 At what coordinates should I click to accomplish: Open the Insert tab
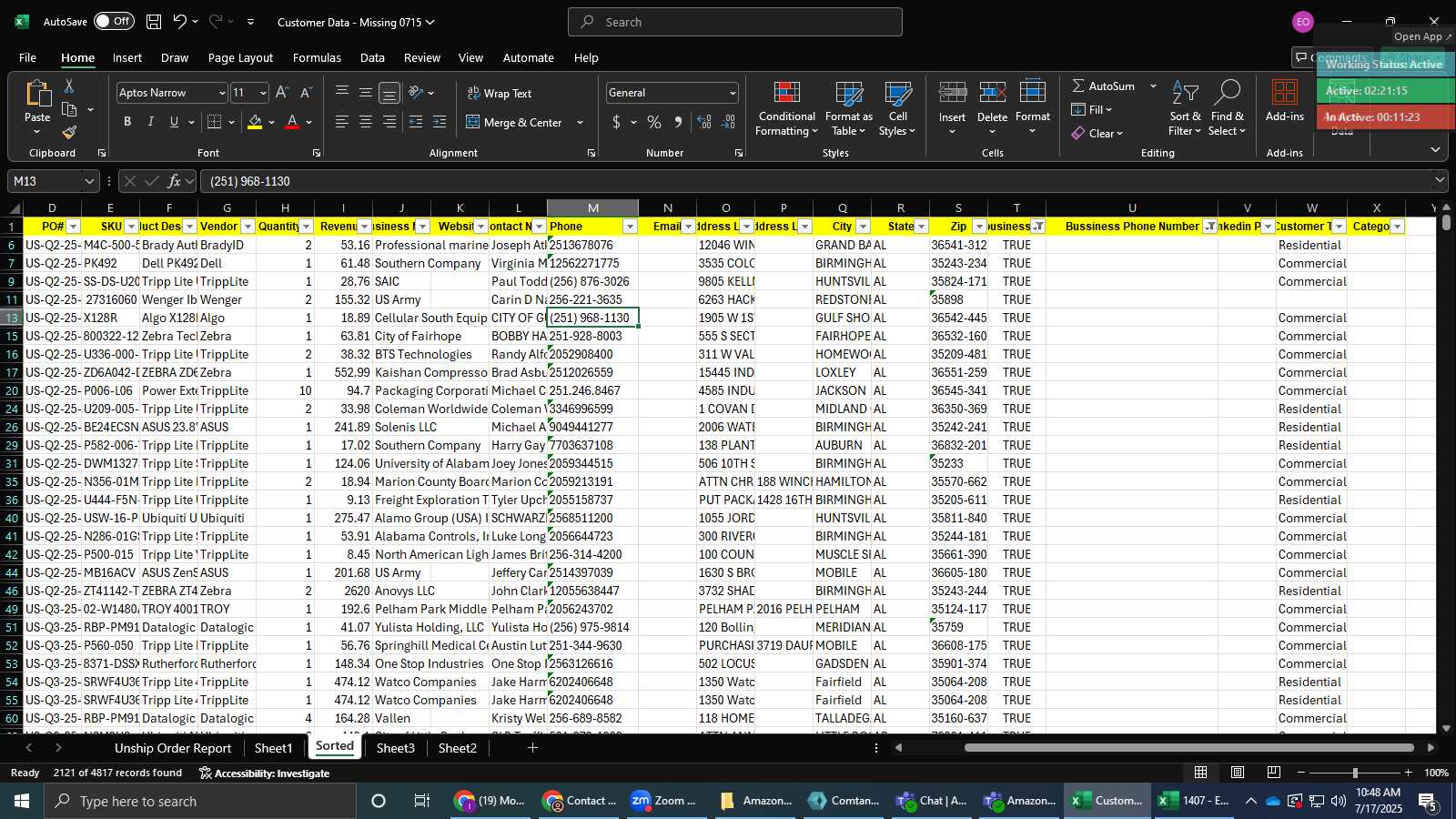coord(126,57)
